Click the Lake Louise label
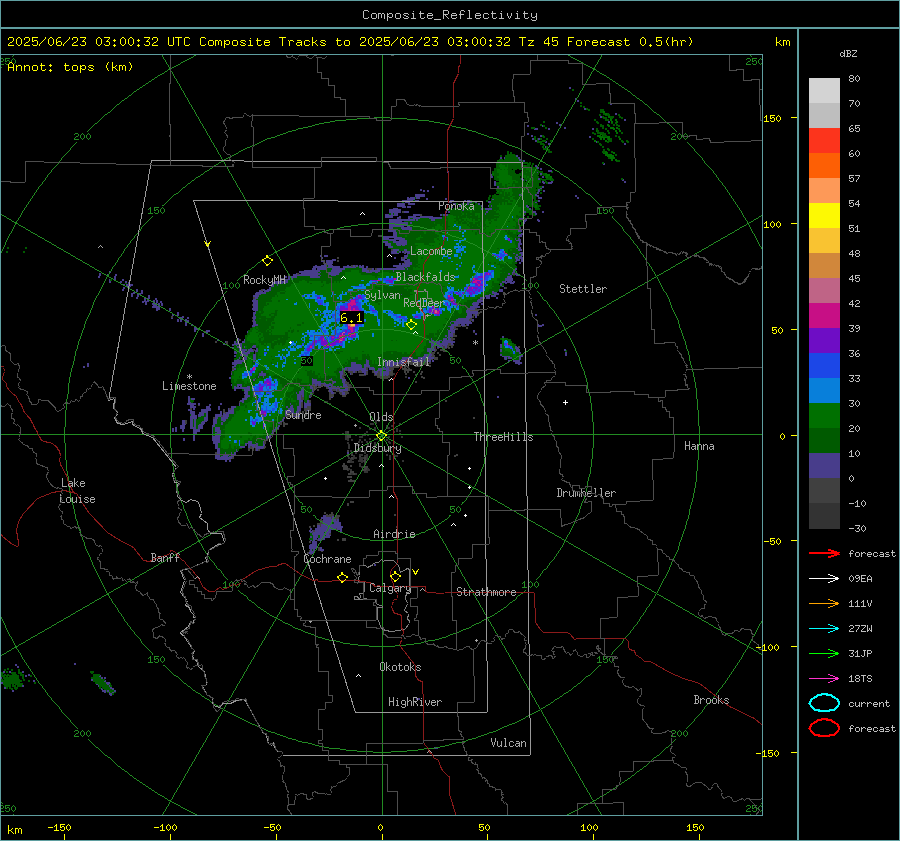 (77, 491)
